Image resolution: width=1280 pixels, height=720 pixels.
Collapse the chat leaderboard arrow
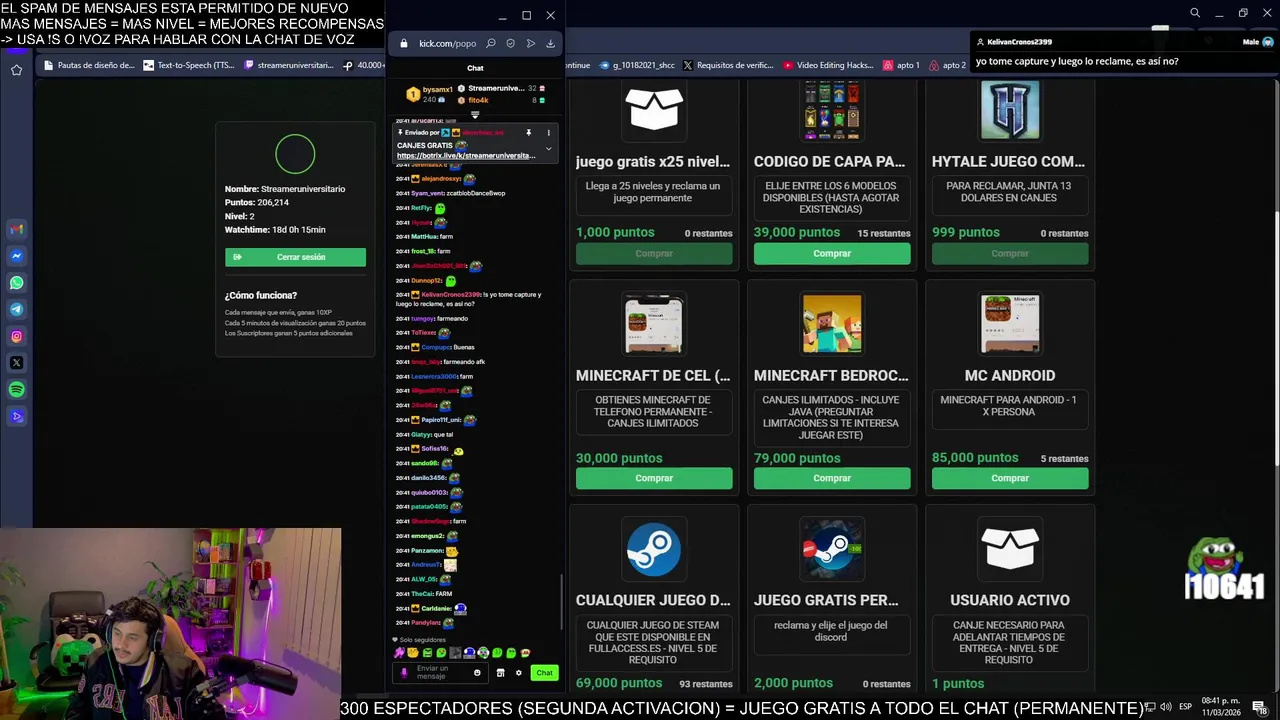475,115
